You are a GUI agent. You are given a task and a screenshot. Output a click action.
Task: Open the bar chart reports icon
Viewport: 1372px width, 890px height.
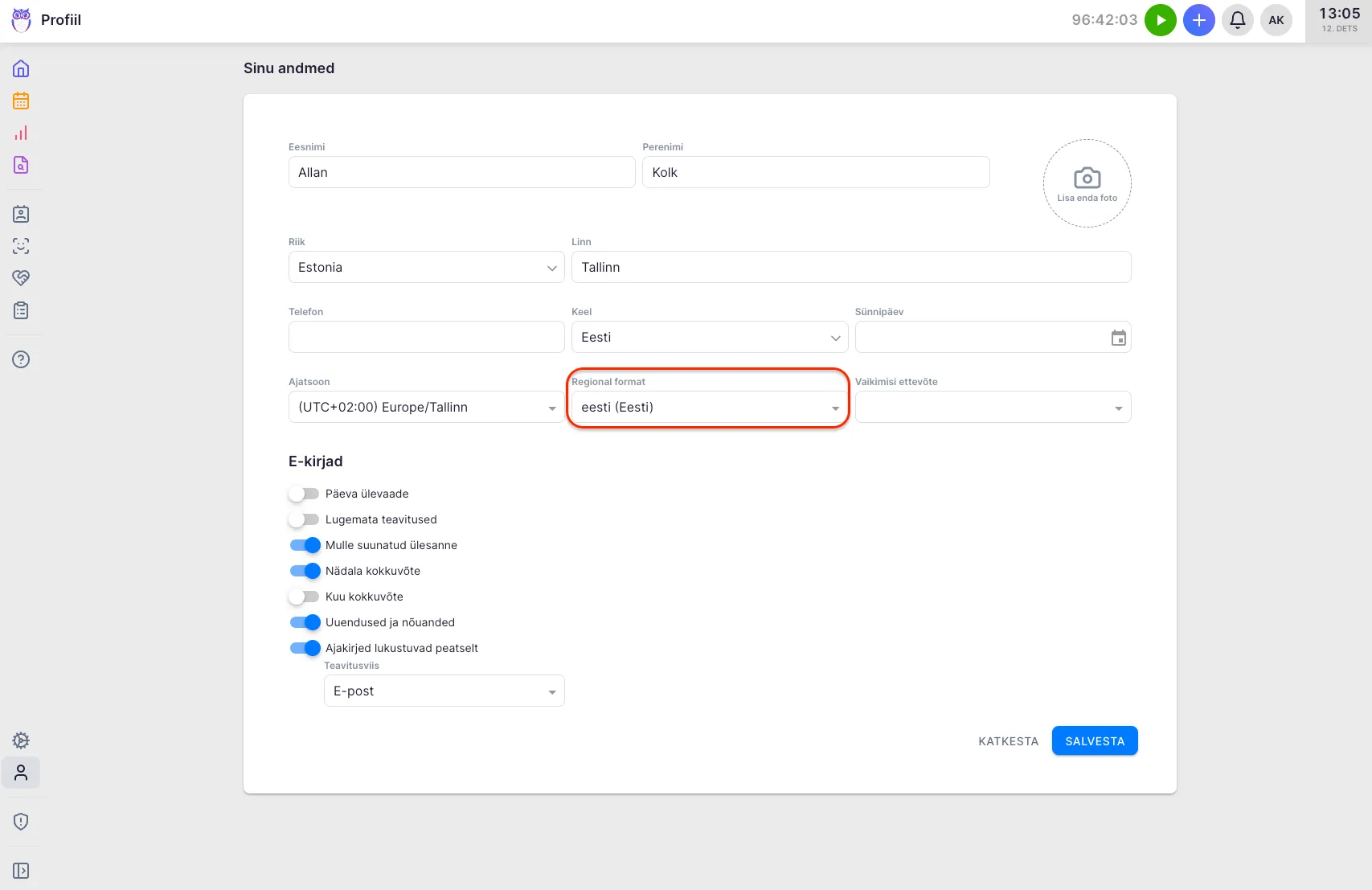pyautogui.click(x=21, y=133)
